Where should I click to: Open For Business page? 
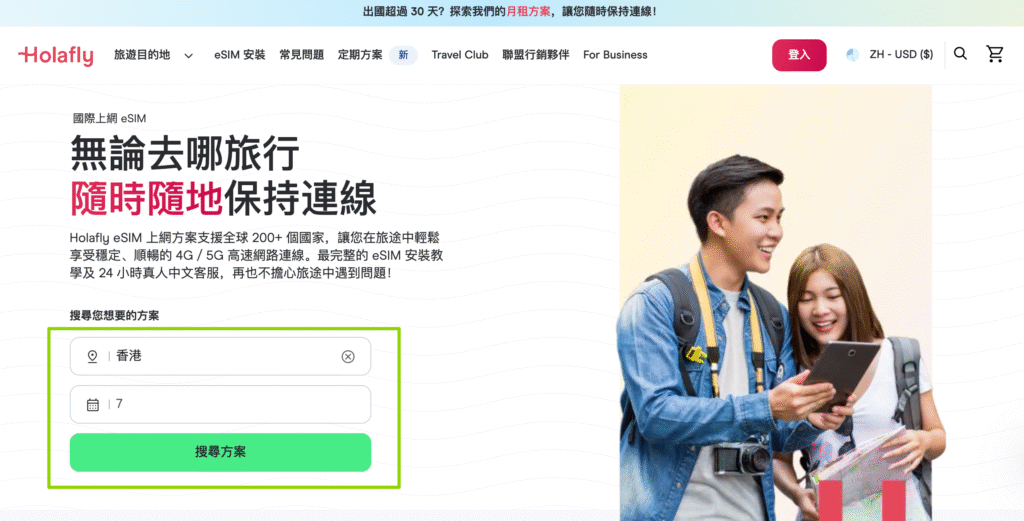pos(615,55)
